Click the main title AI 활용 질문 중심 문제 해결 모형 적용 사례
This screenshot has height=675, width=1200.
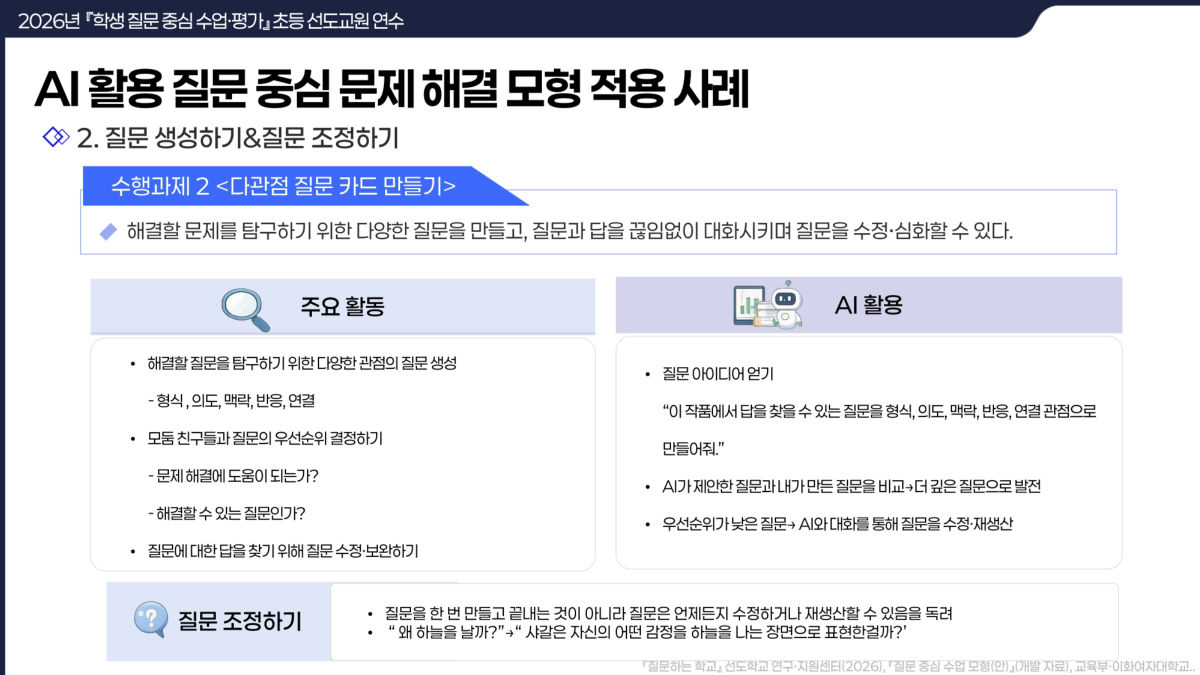tap(392, 90)
